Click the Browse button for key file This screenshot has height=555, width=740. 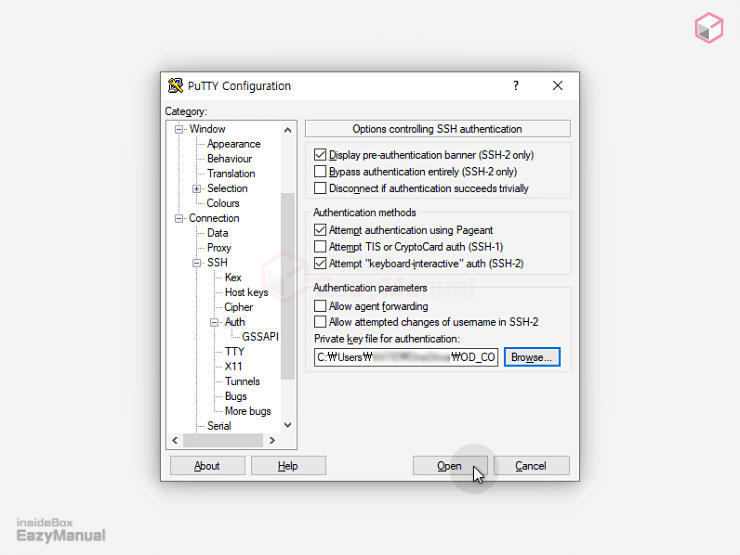(532, 357)
